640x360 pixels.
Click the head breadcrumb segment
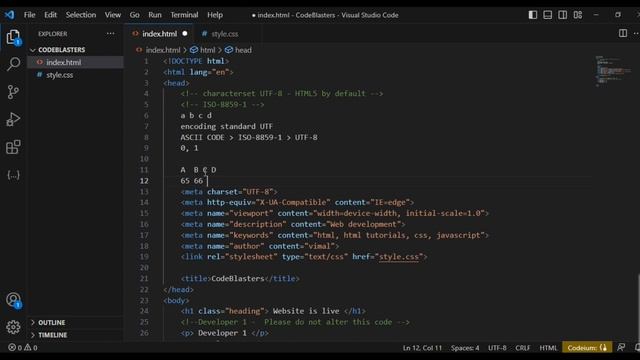click(238, 50)
